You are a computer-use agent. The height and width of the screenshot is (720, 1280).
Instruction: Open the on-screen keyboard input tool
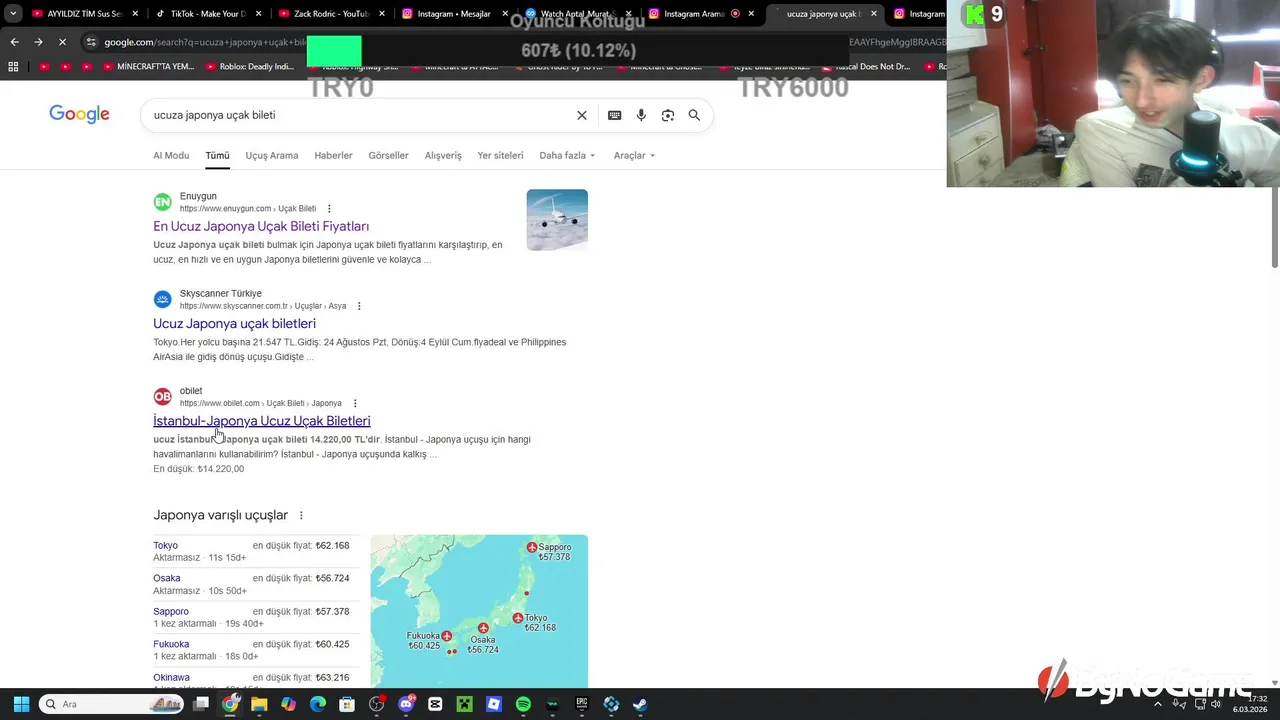[615, 115]
